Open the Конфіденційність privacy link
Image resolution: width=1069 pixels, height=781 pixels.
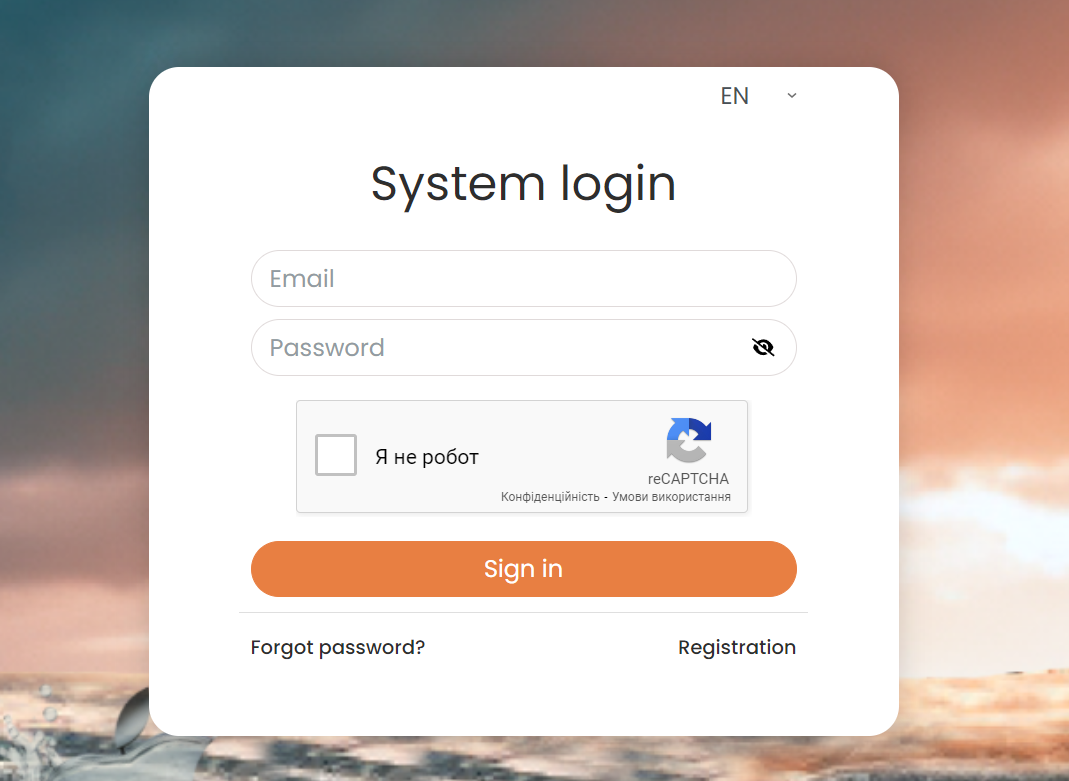coord(550,497)
